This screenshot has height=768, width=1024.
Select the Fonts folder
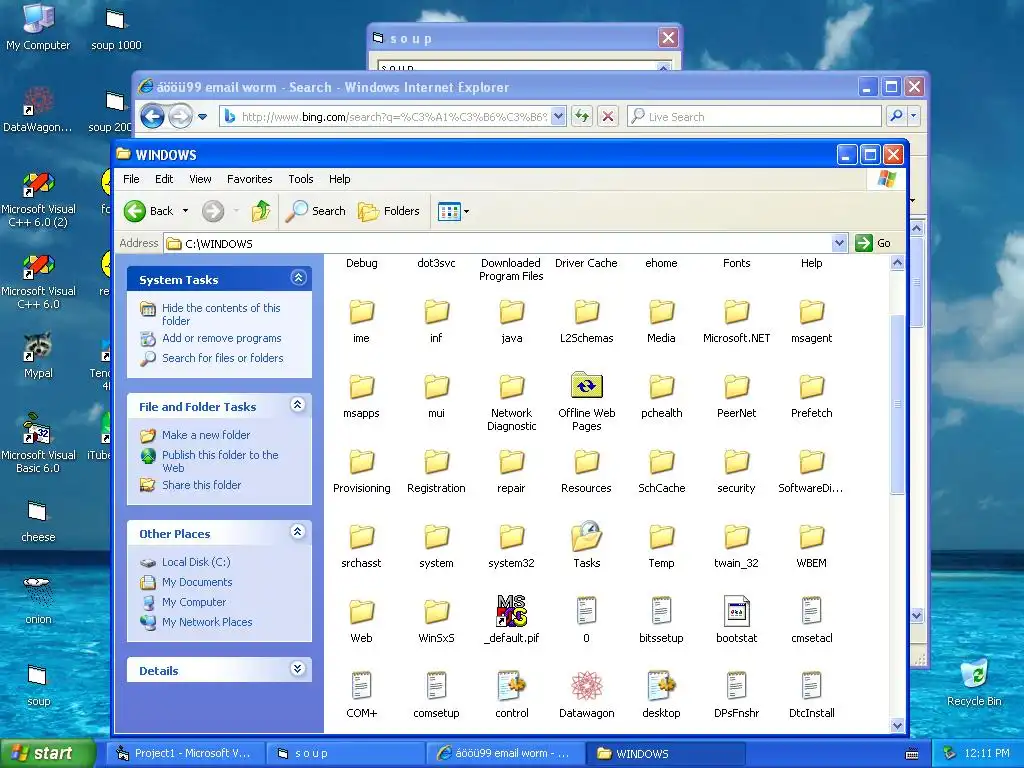click(736, 263)
